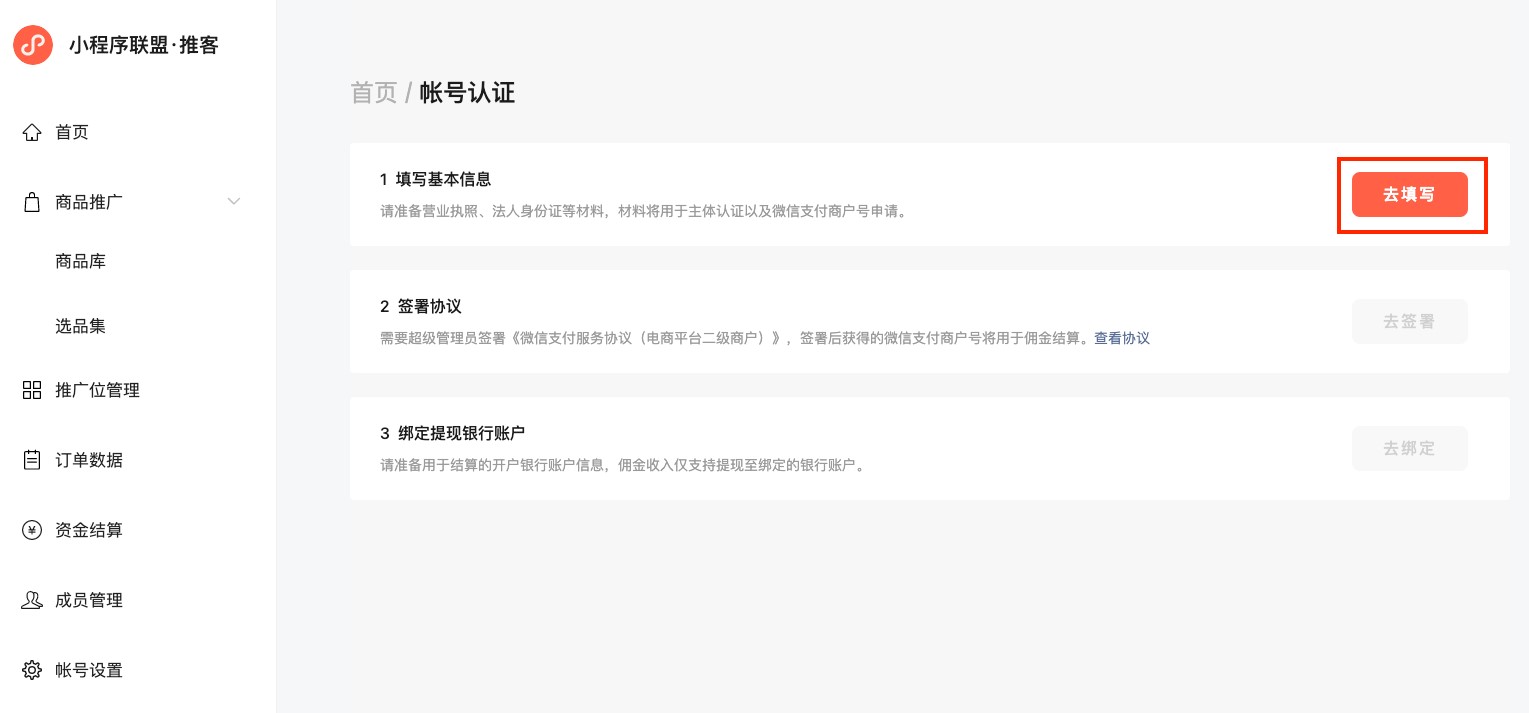The width and height of the screenshot is (1529, 713).
Task: Select 选品集 in the sidebar
Action: 81,326
